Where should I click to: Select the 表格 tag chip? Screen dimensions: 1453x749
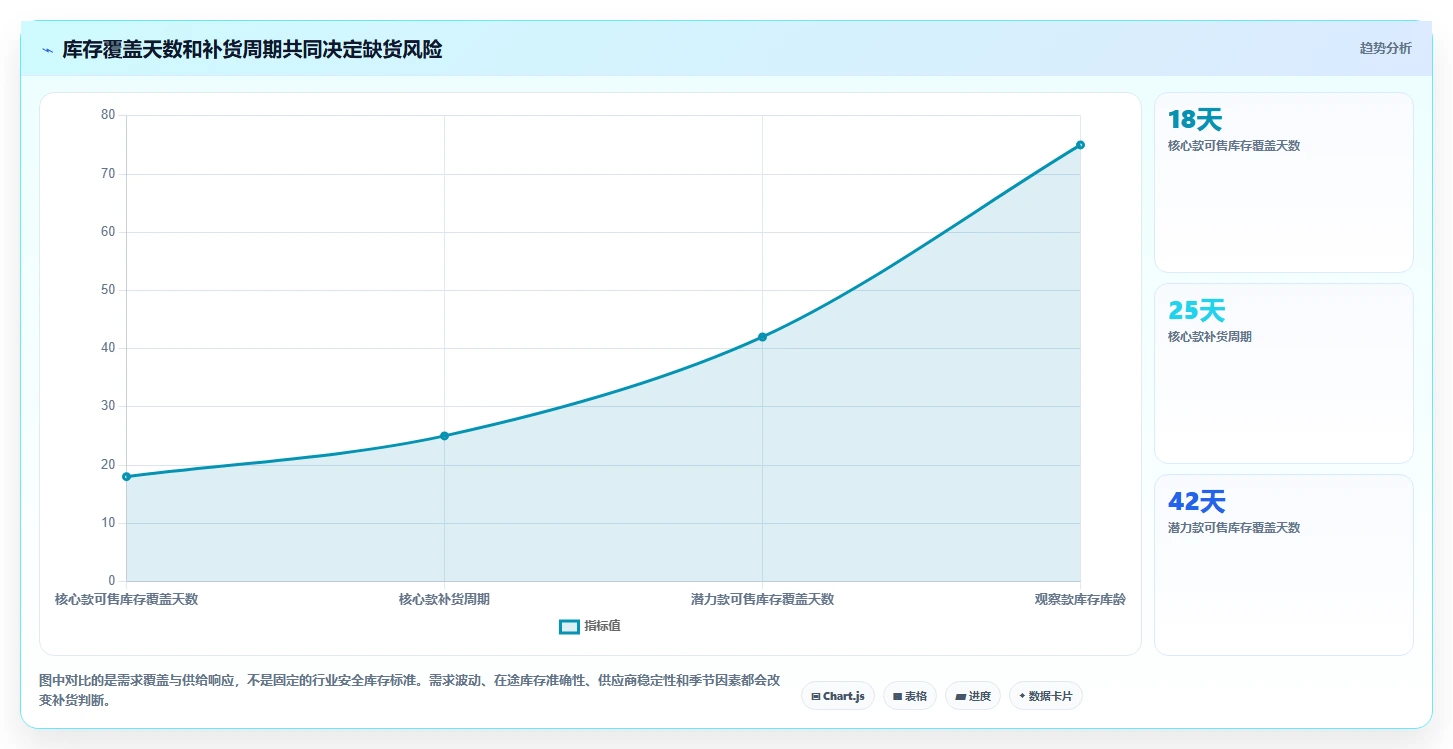(x=910, y=696)
